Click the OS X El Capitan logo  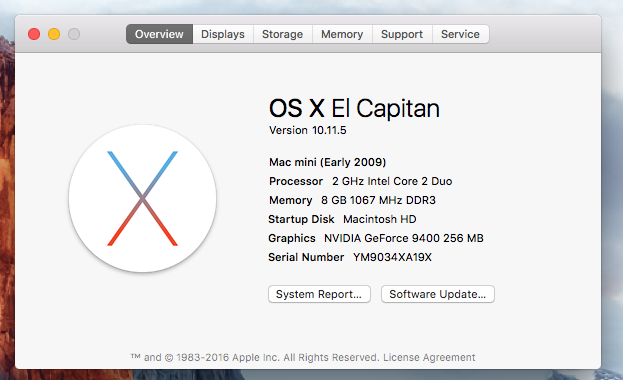pyautogui.click(x=142, y=198)
